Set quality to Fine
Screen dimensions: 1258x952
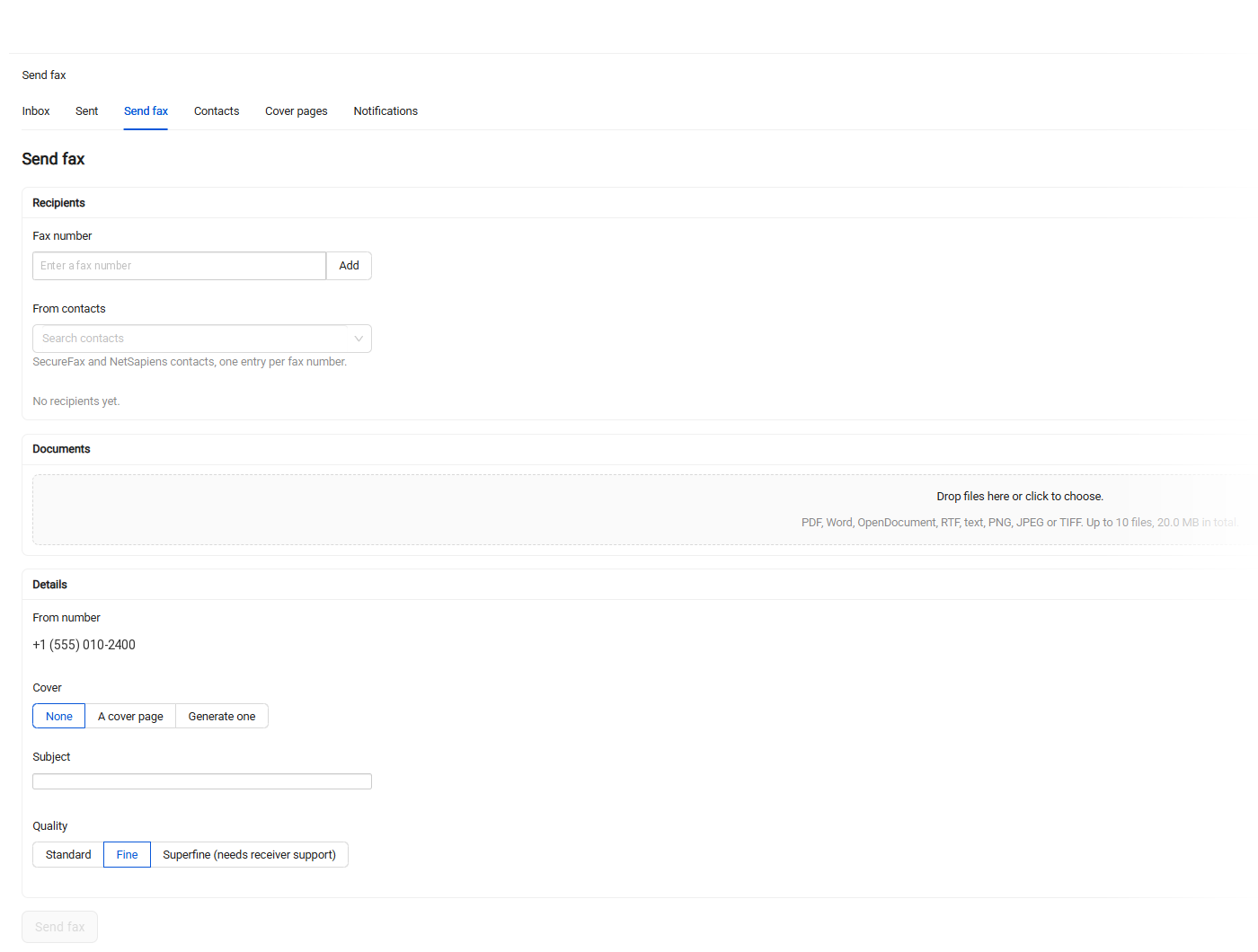[x=127, y=854]
